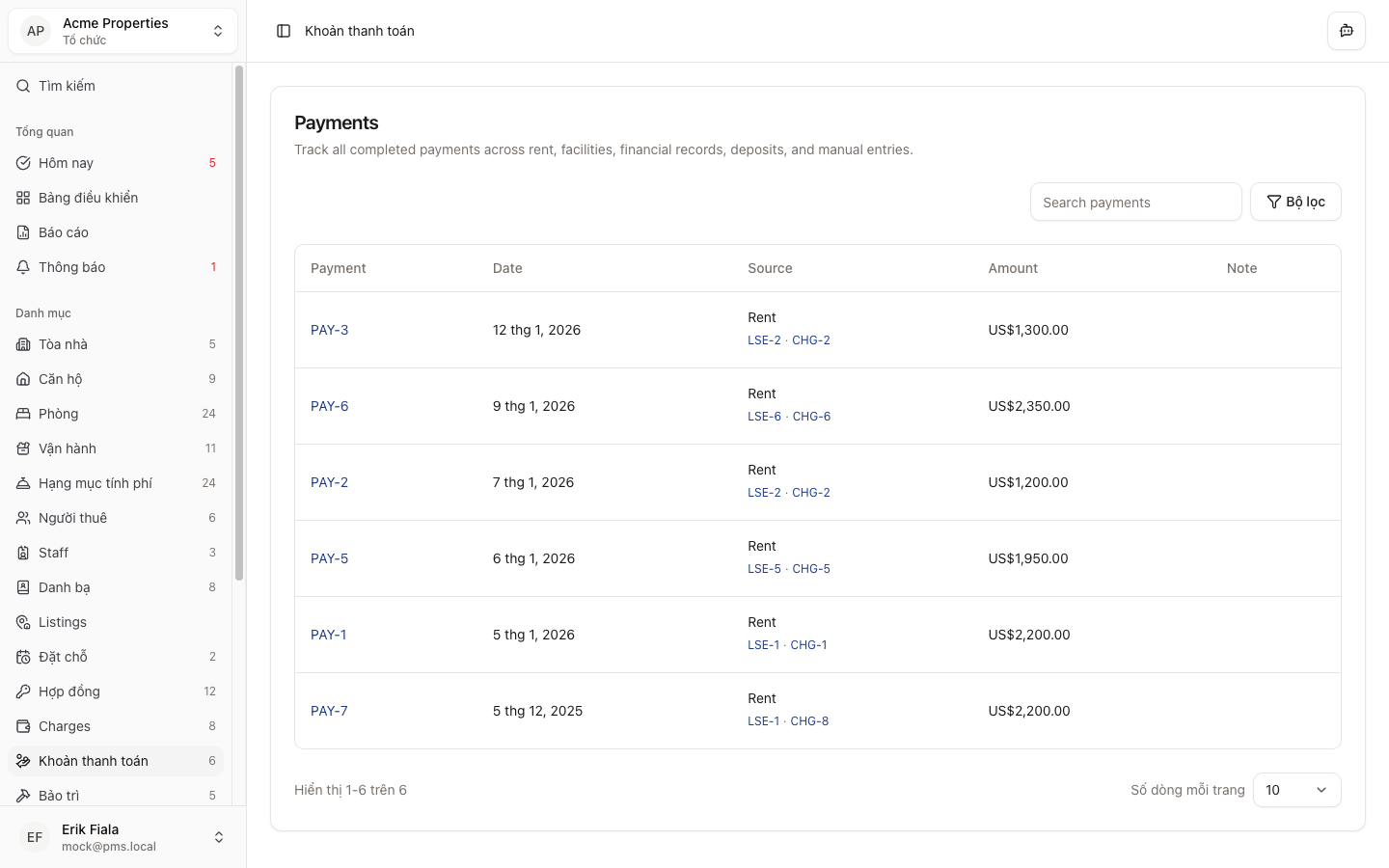The height and width of the screenshot is (868, 1389).
Task: Open the rows per page dropdown
Action: [x=1295, y=790]
